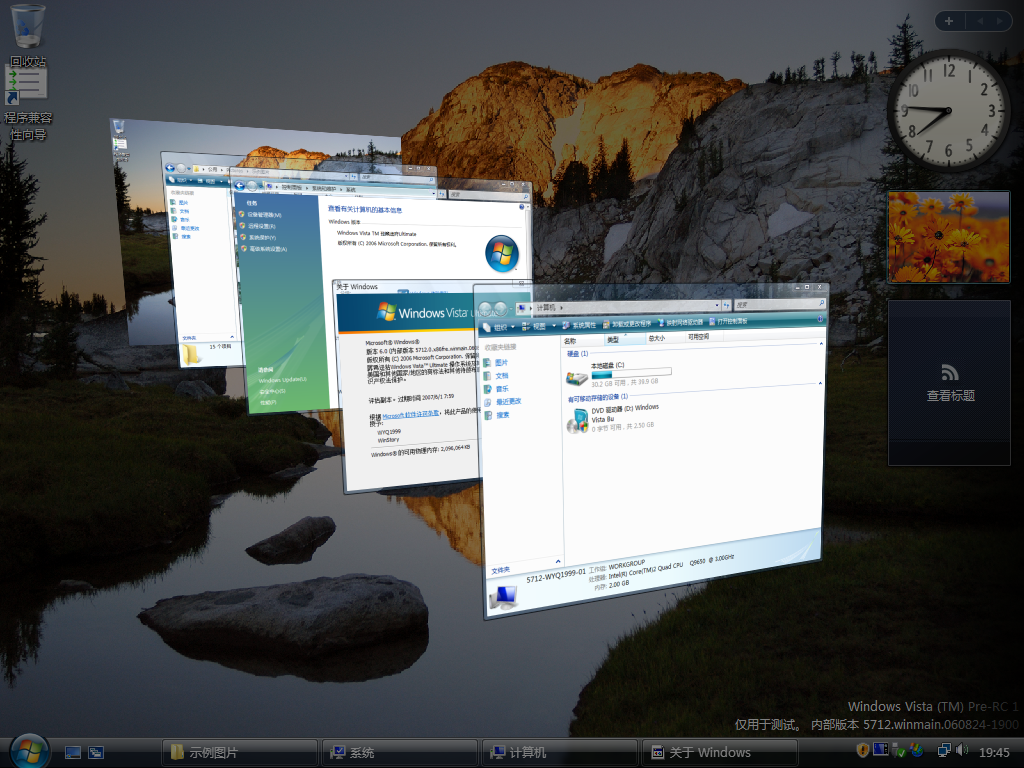Image resolution: width=1024 pixels, height=768 pixels.
Task: Click the Switch between windows quick launch icon
Action: pos(96,752)
